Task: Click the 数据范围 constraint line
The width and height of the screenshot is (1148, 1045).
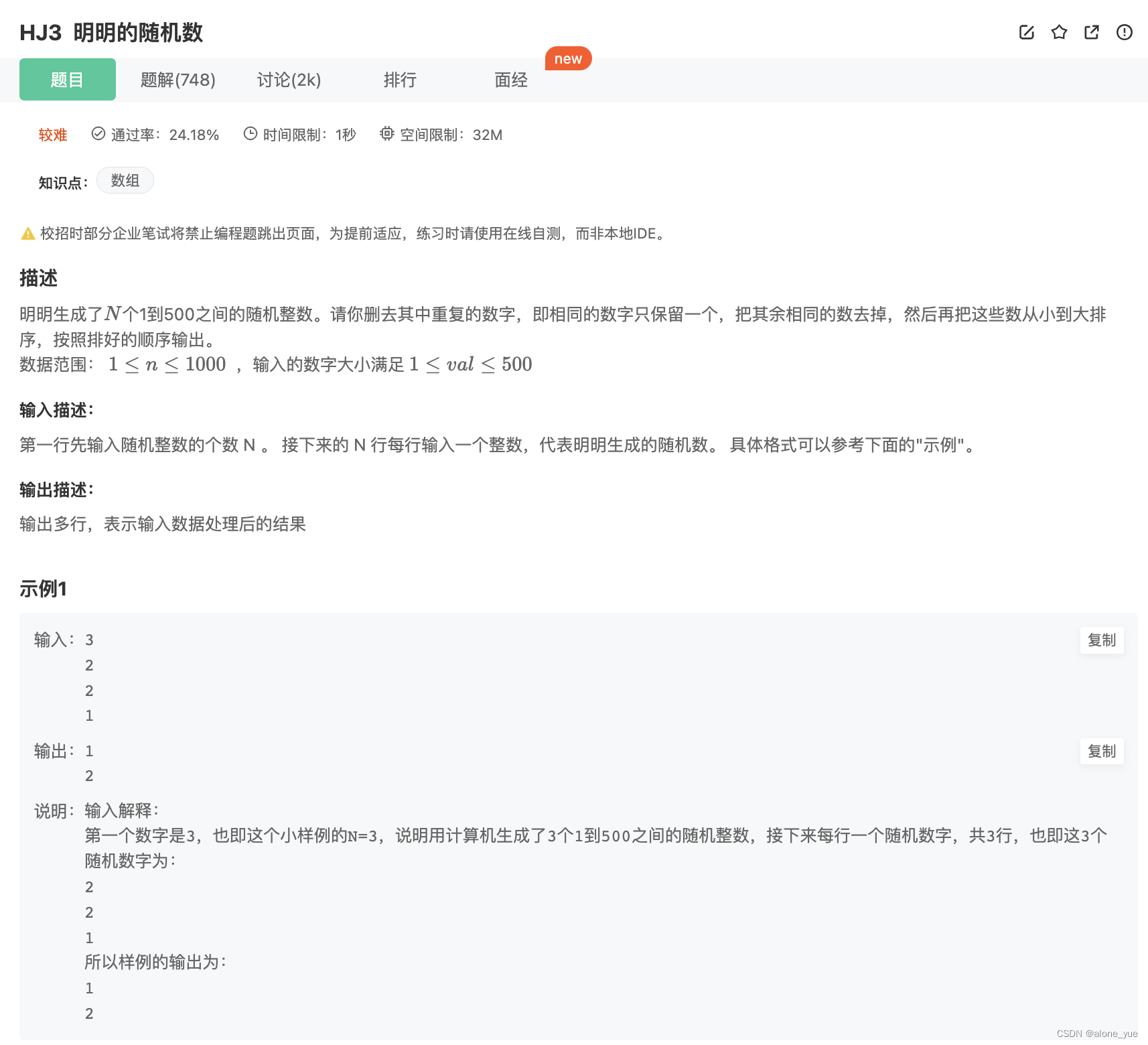Action: [276, 364]
